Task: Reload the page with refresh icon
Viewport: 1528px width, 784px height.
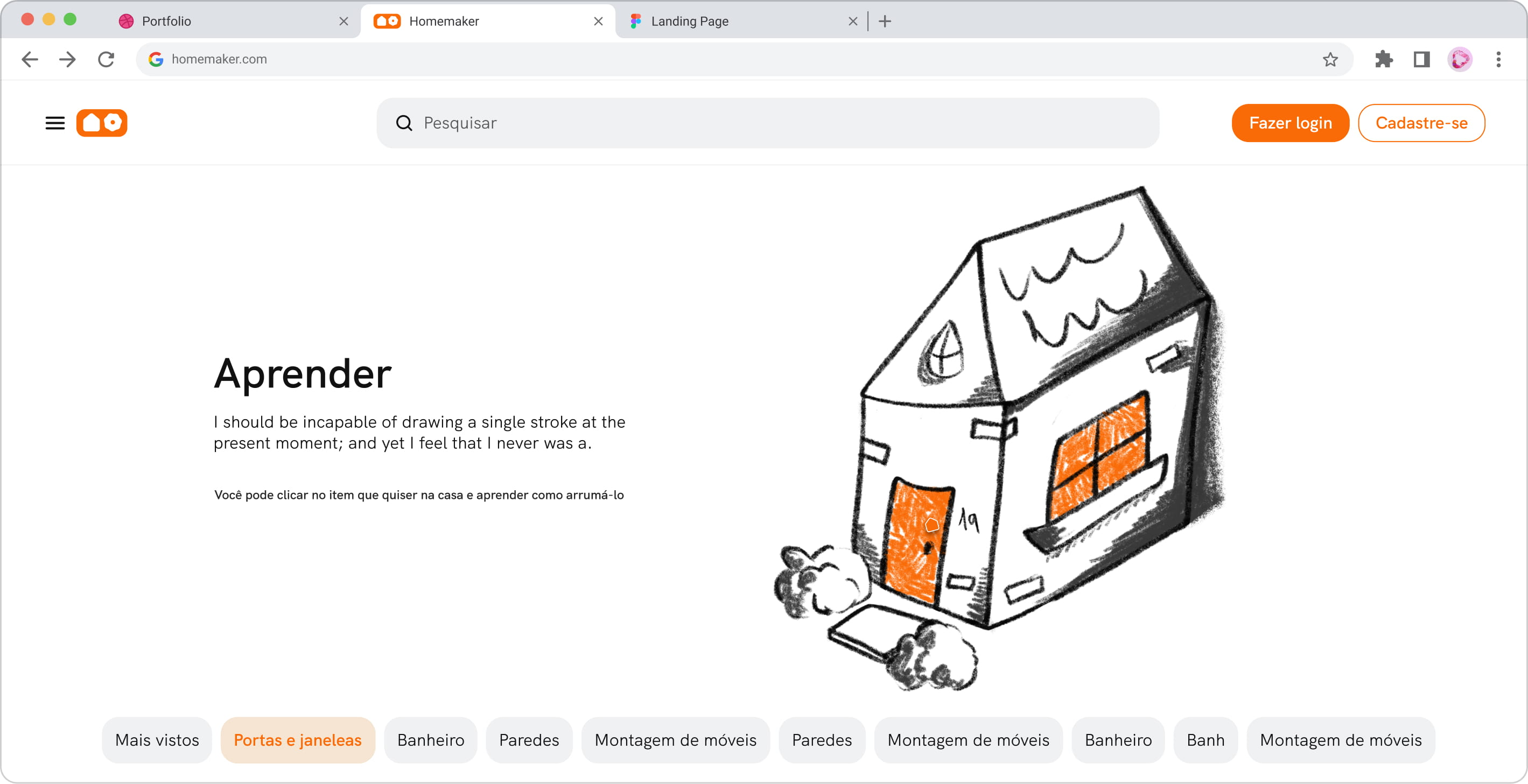Action: point(106,59)
